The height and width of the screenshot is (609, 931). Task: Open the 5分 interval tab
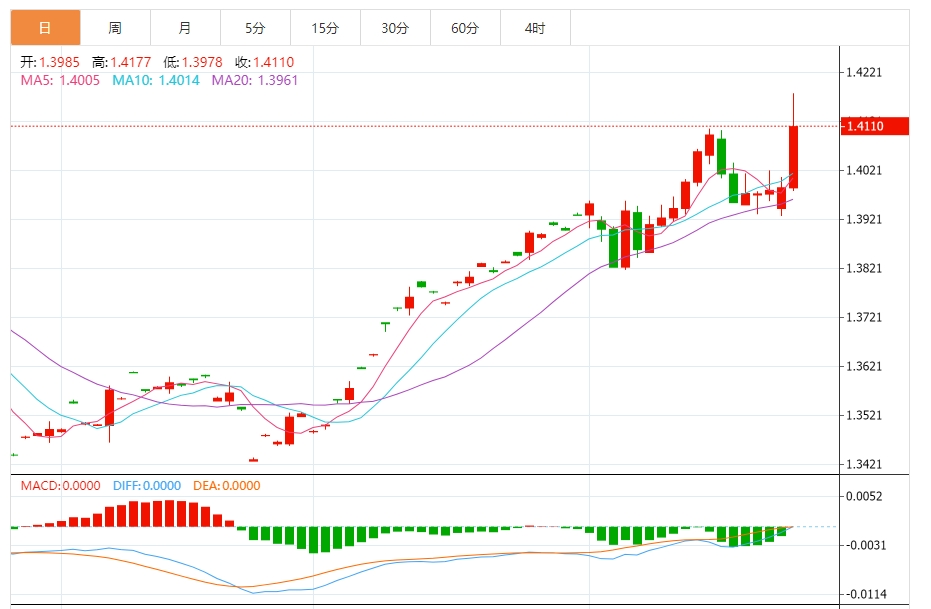pyautogui.click(x=255, y=29)
